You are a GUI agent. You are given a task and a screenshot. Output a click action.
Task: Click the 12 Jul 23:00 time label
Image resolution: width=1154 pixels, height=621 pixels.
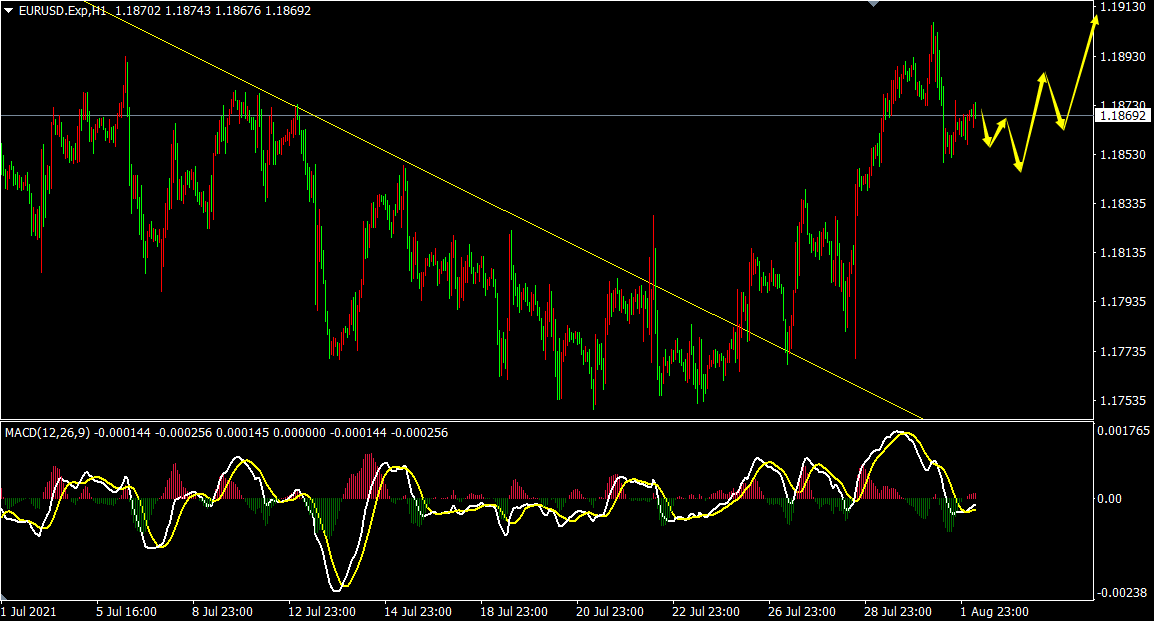tap(322, 611)
